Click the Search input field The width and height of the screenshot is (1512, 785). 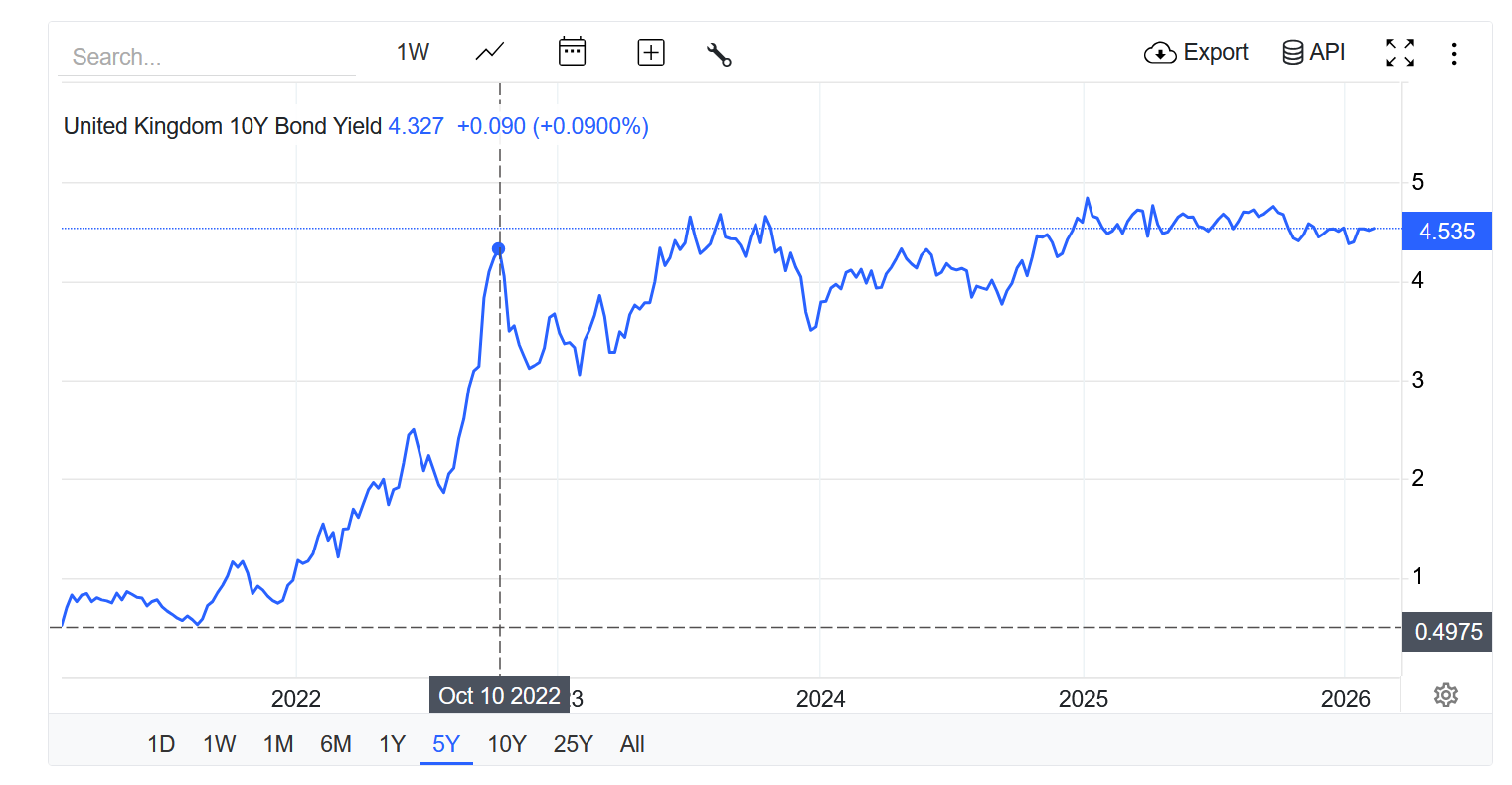(x=207, y=57)
